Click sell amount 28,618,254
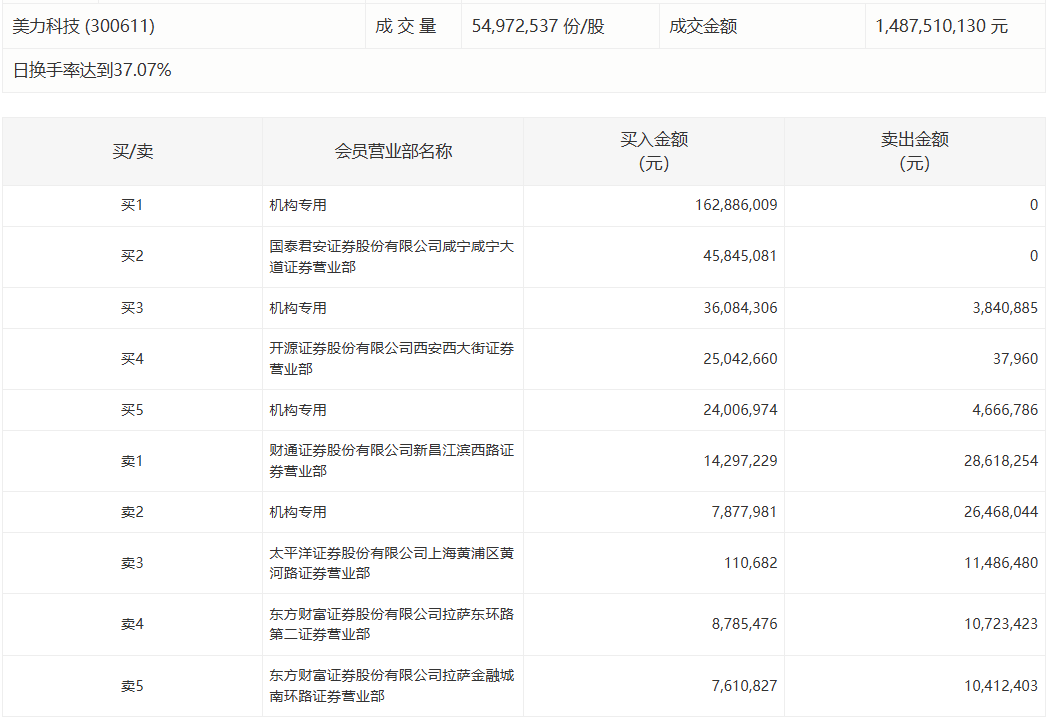Viewport: 1050px width, 721px height. point(1001,461)
